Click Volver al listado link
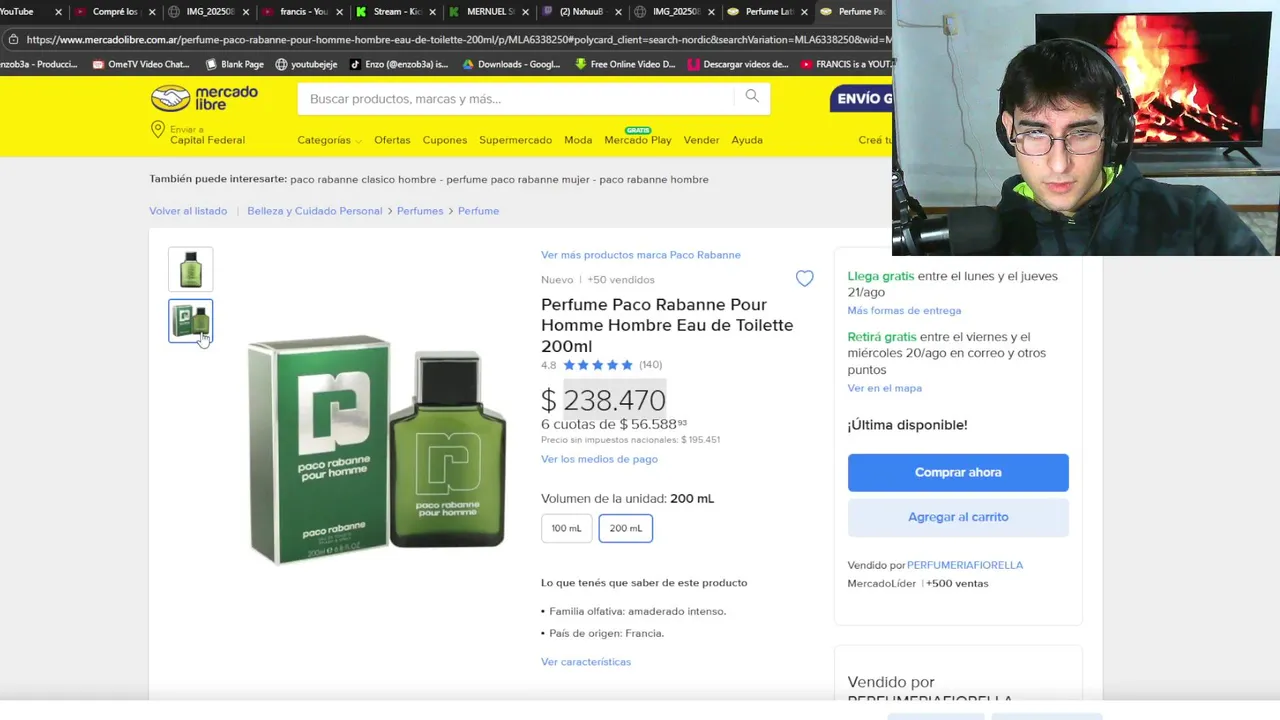This screenshot has width=1280, height=720. (x=188, y=211)
